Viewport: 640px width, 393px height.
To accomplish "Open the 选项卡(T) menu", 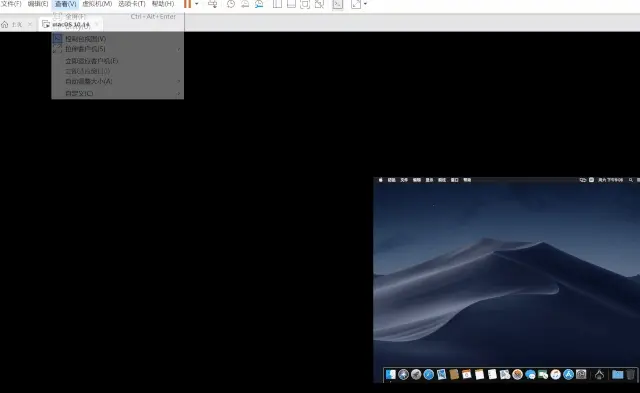I will click(131, 4).
